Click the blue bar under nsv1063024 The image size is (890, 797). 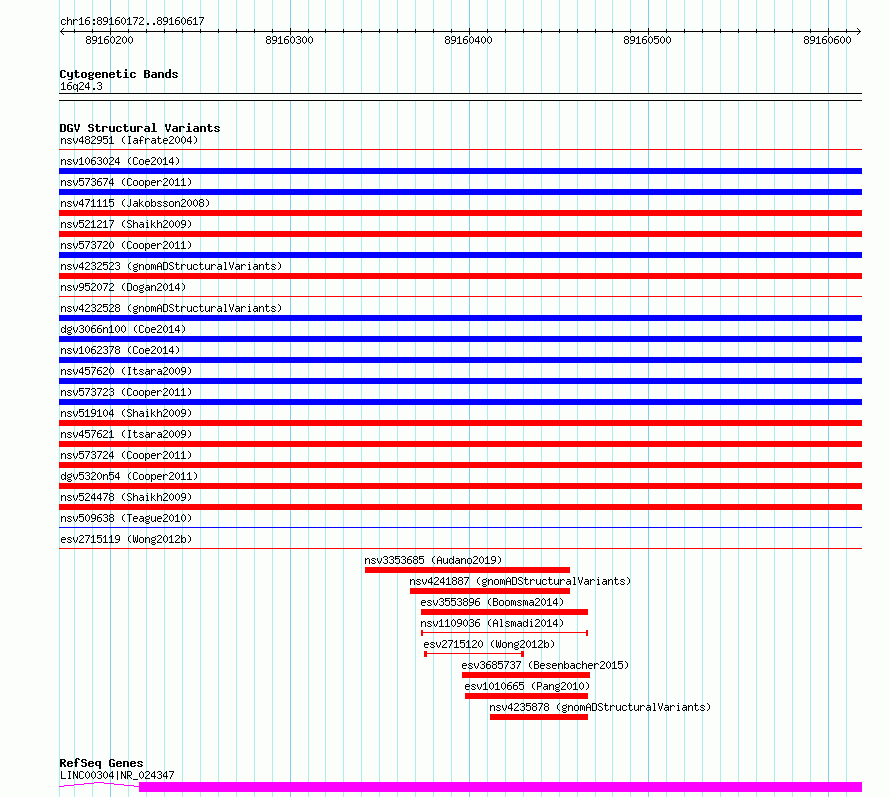[x=460, y=171]
